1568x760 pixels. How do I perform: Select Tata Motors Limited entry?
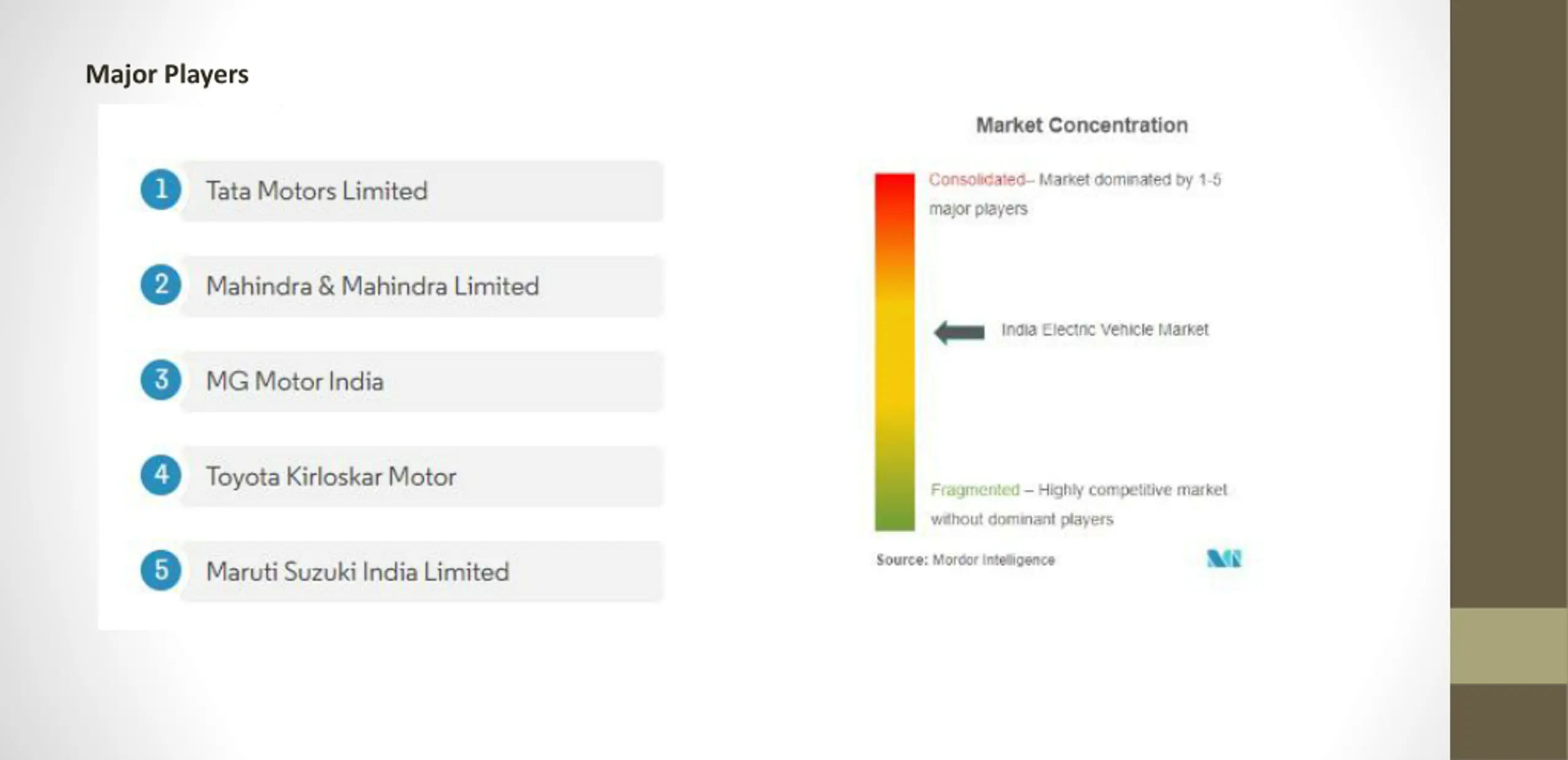[x=423, y=191]
